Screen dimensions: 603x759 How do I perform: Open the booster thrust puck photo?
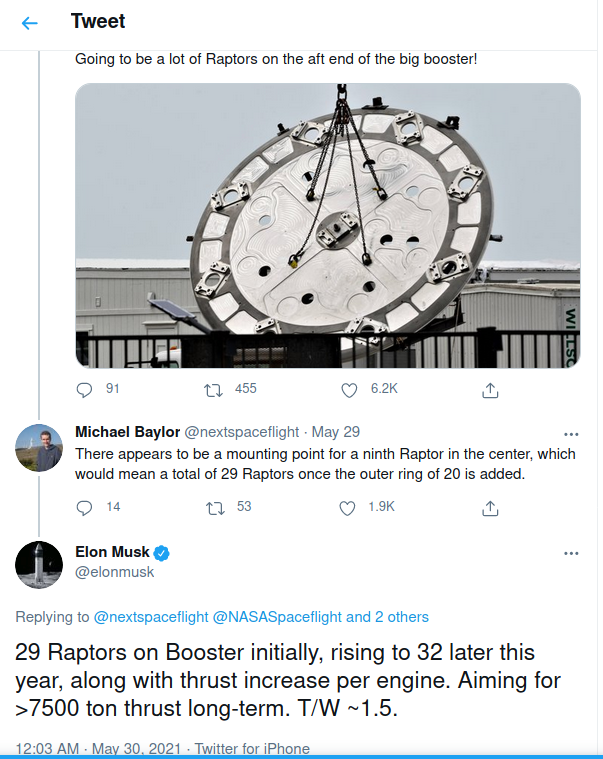coord(328,226)
